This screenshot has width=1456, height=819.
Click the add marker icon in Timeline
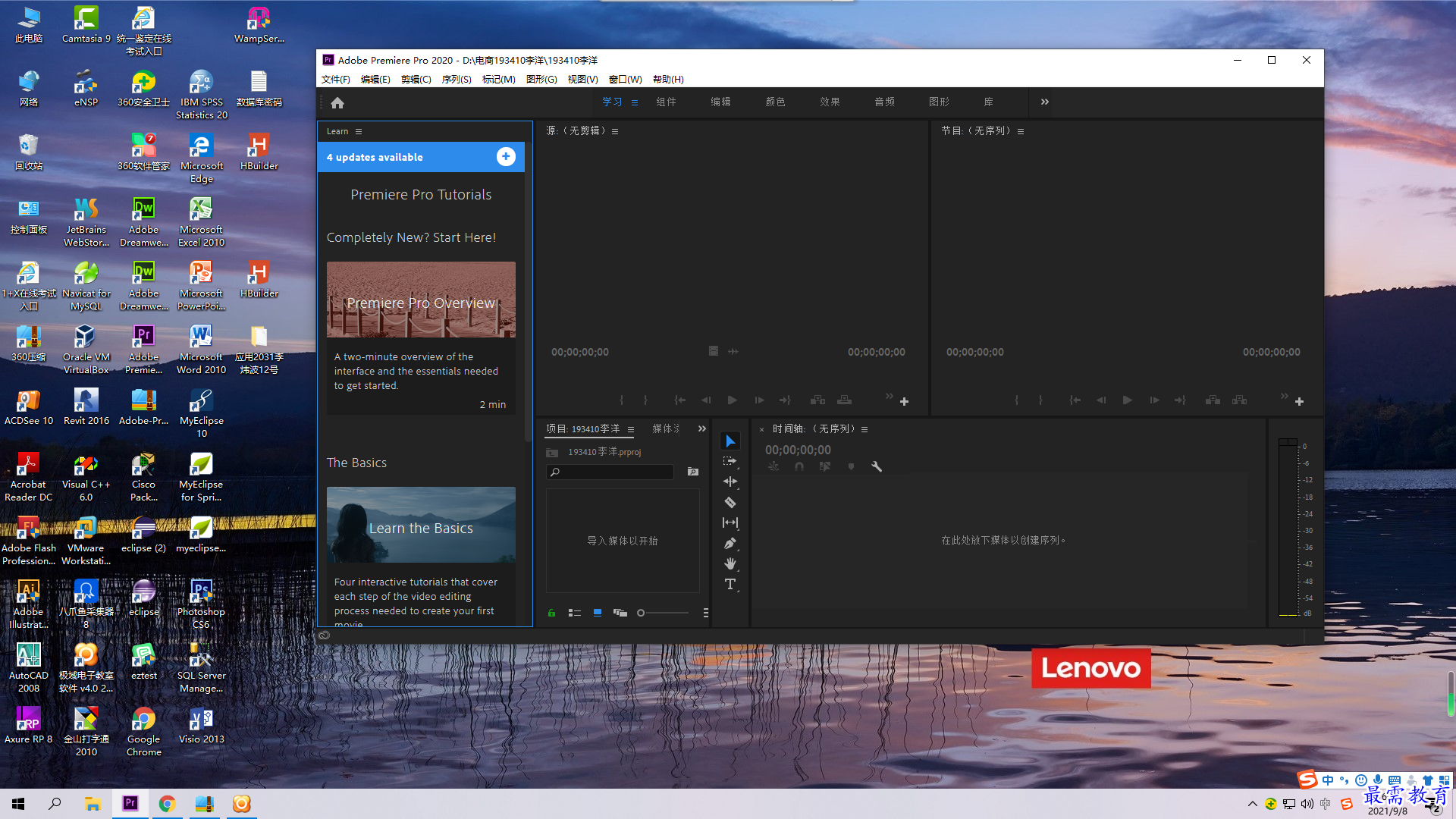(x=851, y=466)
